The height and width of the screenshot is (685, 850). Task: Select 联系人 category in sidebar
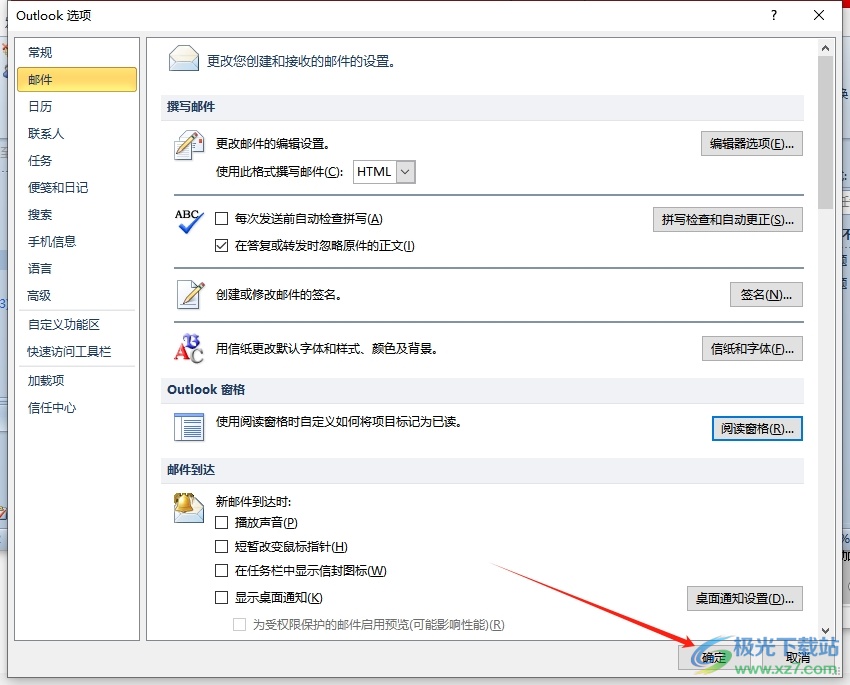click(77, 133)
